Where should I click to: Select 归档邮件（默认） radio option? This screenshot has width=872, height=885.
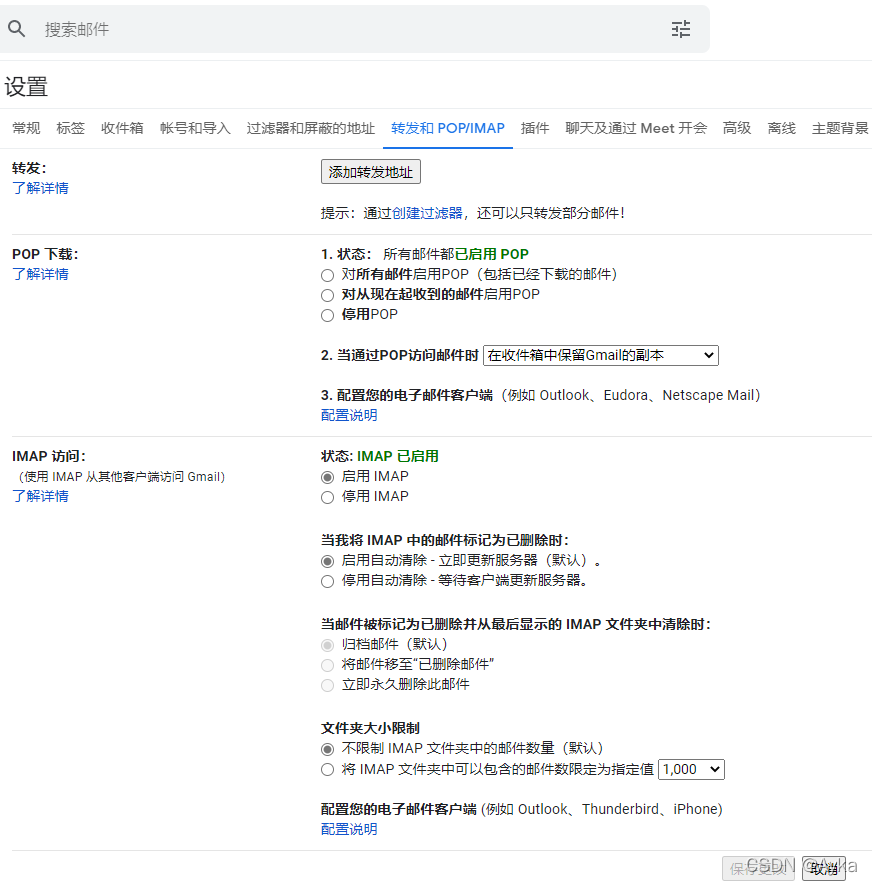coord(327,645)
